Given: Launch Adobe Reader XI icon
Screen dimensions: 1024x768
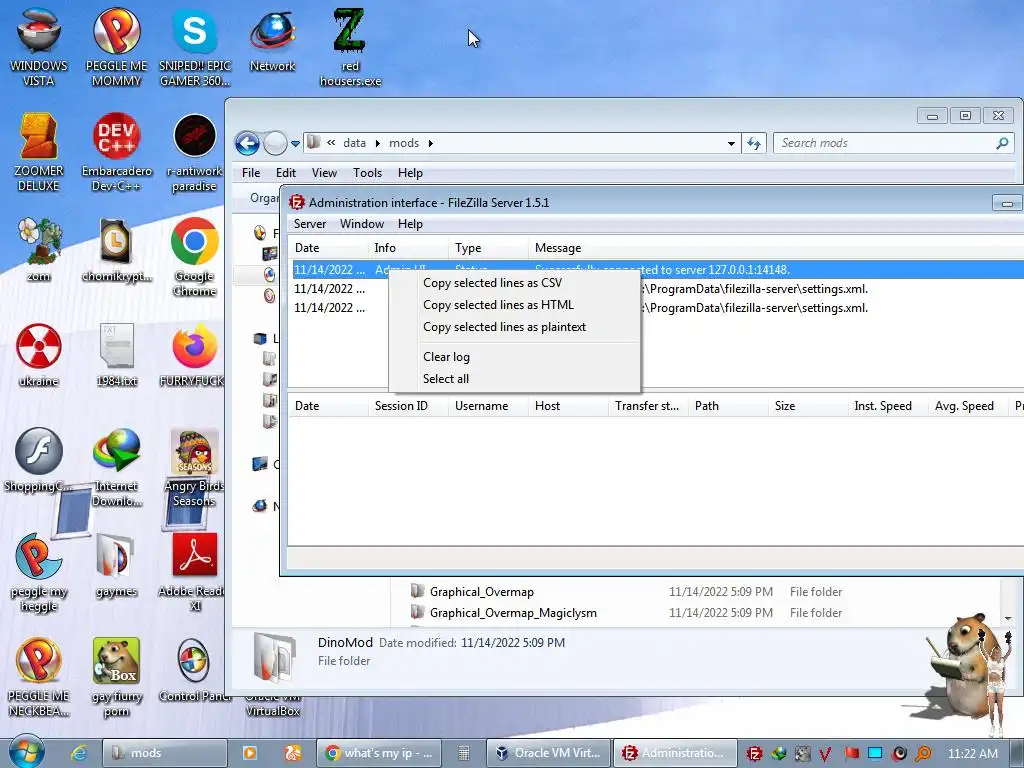Looking at the screenshot, I should coord(194,571).
